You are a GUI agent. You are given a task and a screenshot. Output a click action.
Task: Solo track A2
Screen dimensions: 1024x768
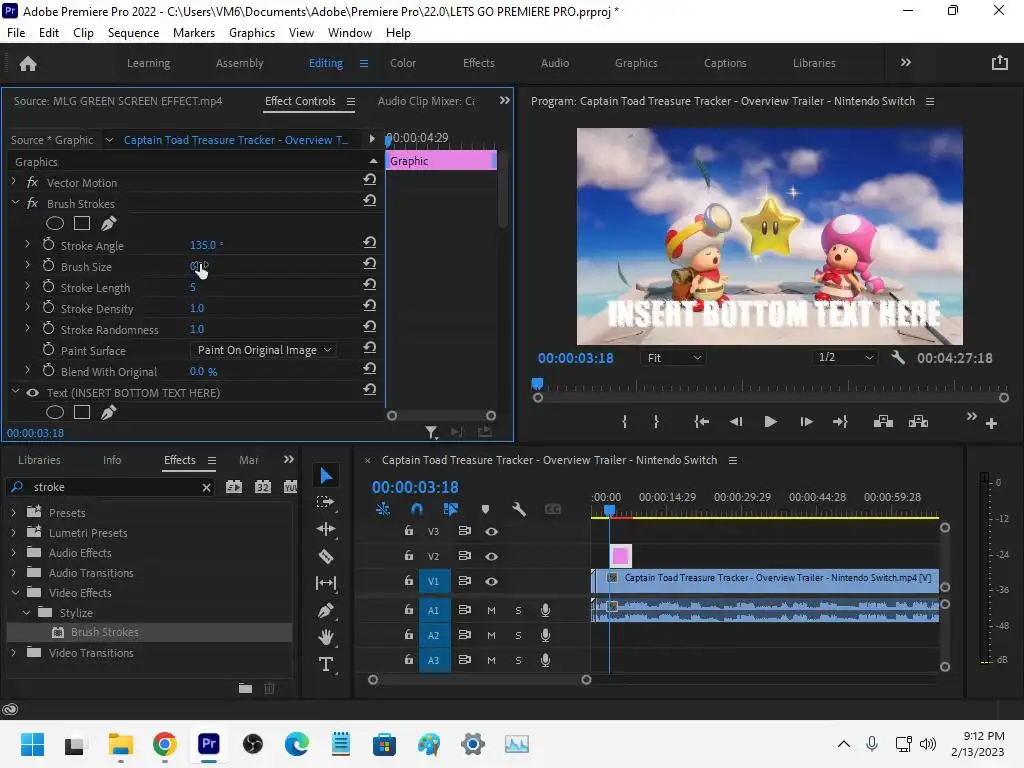pos(519,635)
